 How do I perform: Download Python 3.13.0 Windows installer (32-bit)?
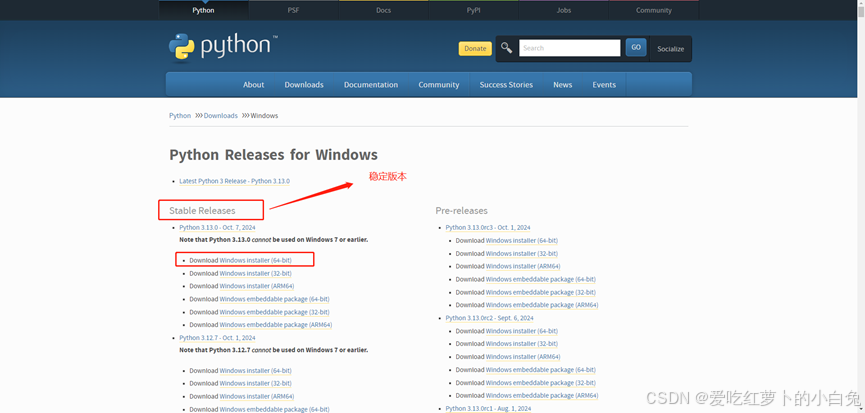click(255, 273)
